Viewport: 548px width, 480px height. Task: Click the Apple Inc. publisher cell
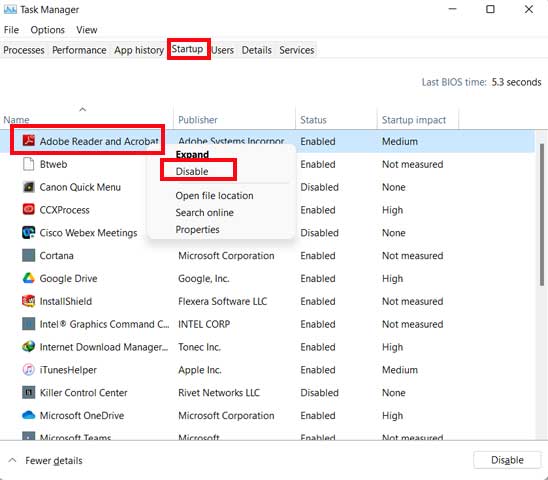tap(200, 370)
